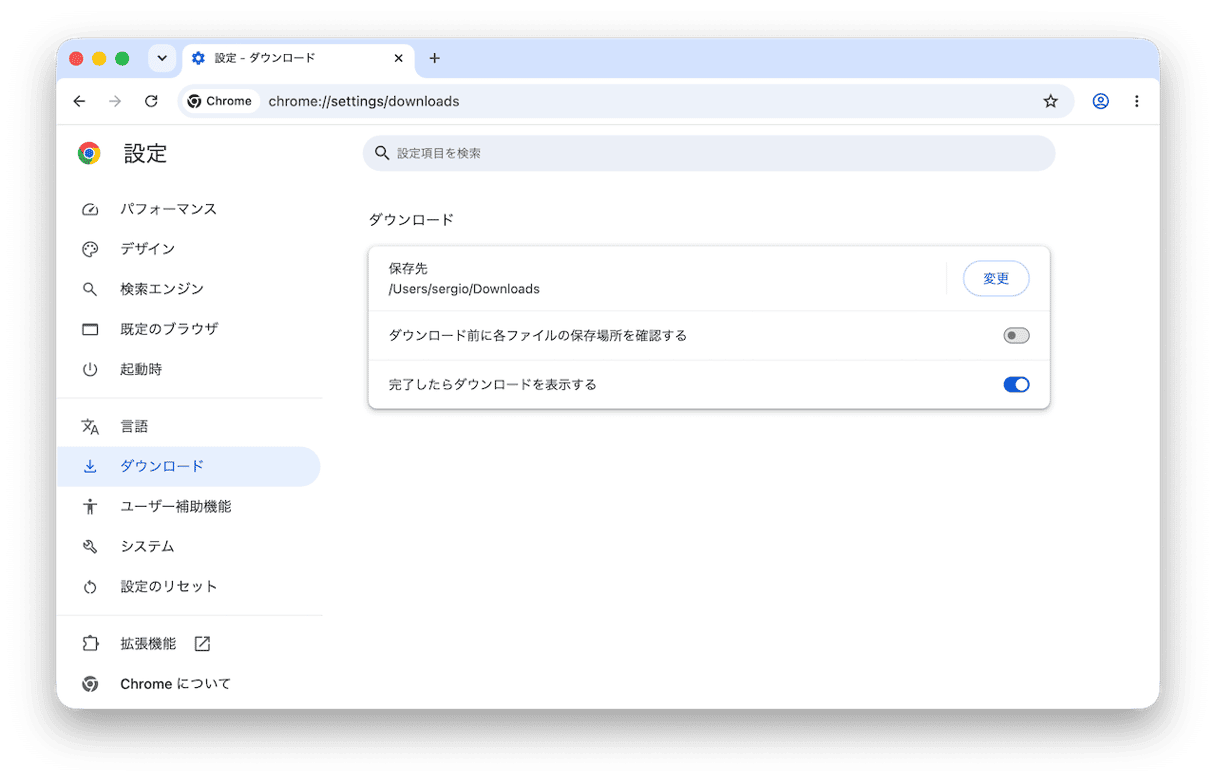Click the ダウンロード section heading
Viewport: 1216px width, 783px height.
pyautogui.click(x=411, y=219)
